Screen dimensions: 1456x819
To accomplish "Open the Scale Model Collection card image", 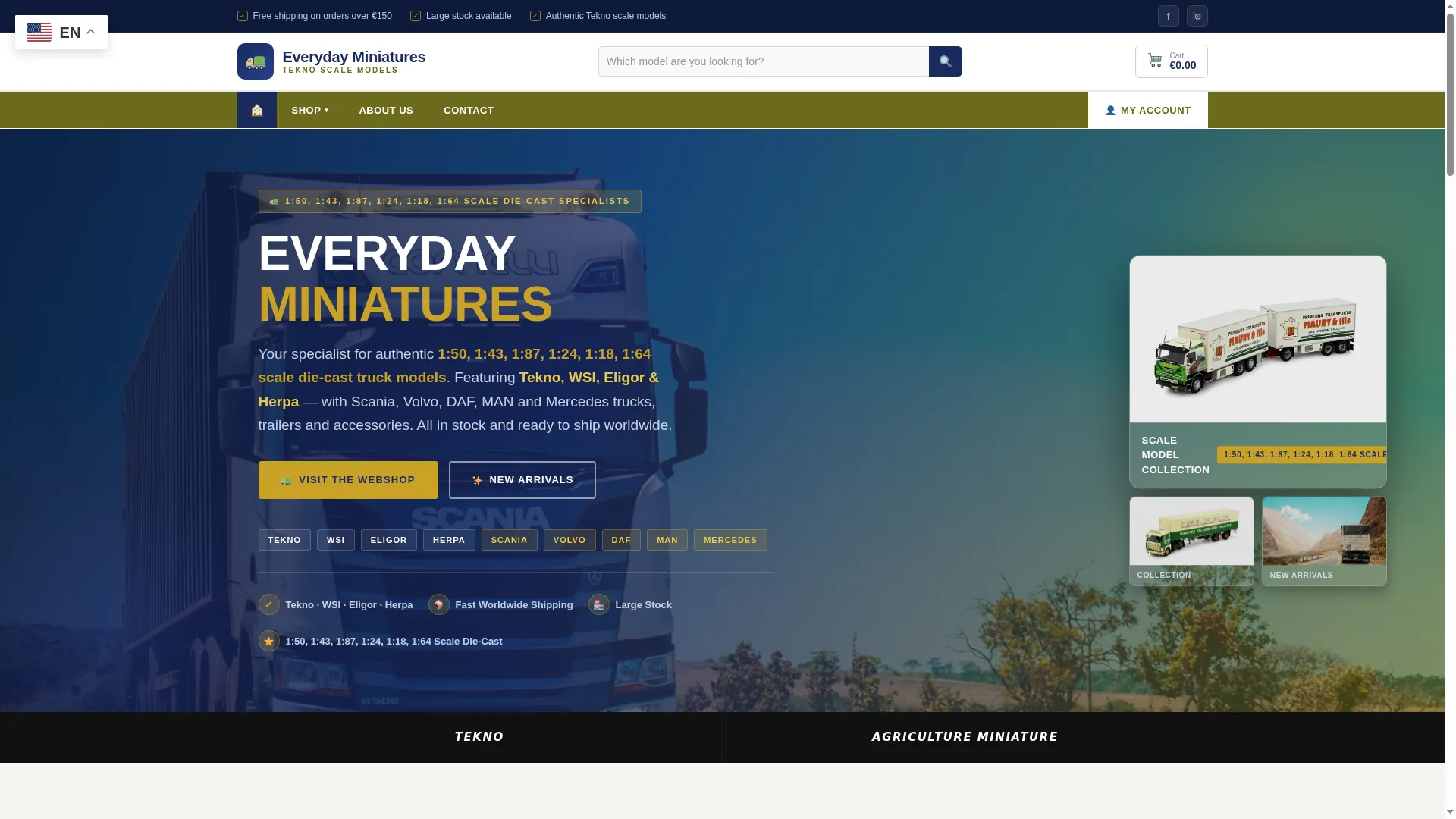I will pyautogui.click(x=1257, y=339).
